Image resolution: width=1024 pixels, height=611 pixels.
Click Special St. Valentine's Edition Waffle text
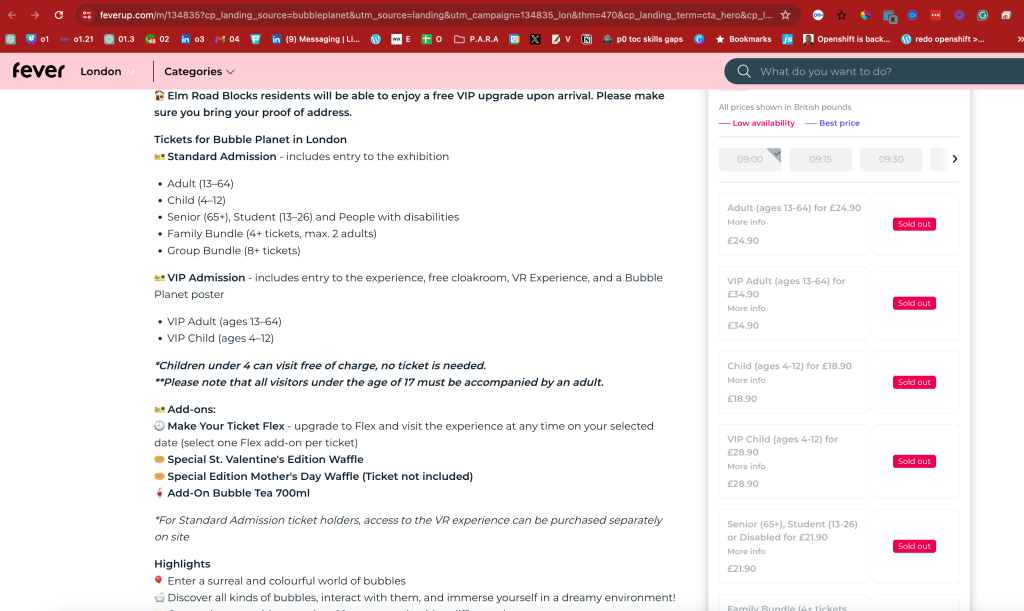(x=265, y=460)
